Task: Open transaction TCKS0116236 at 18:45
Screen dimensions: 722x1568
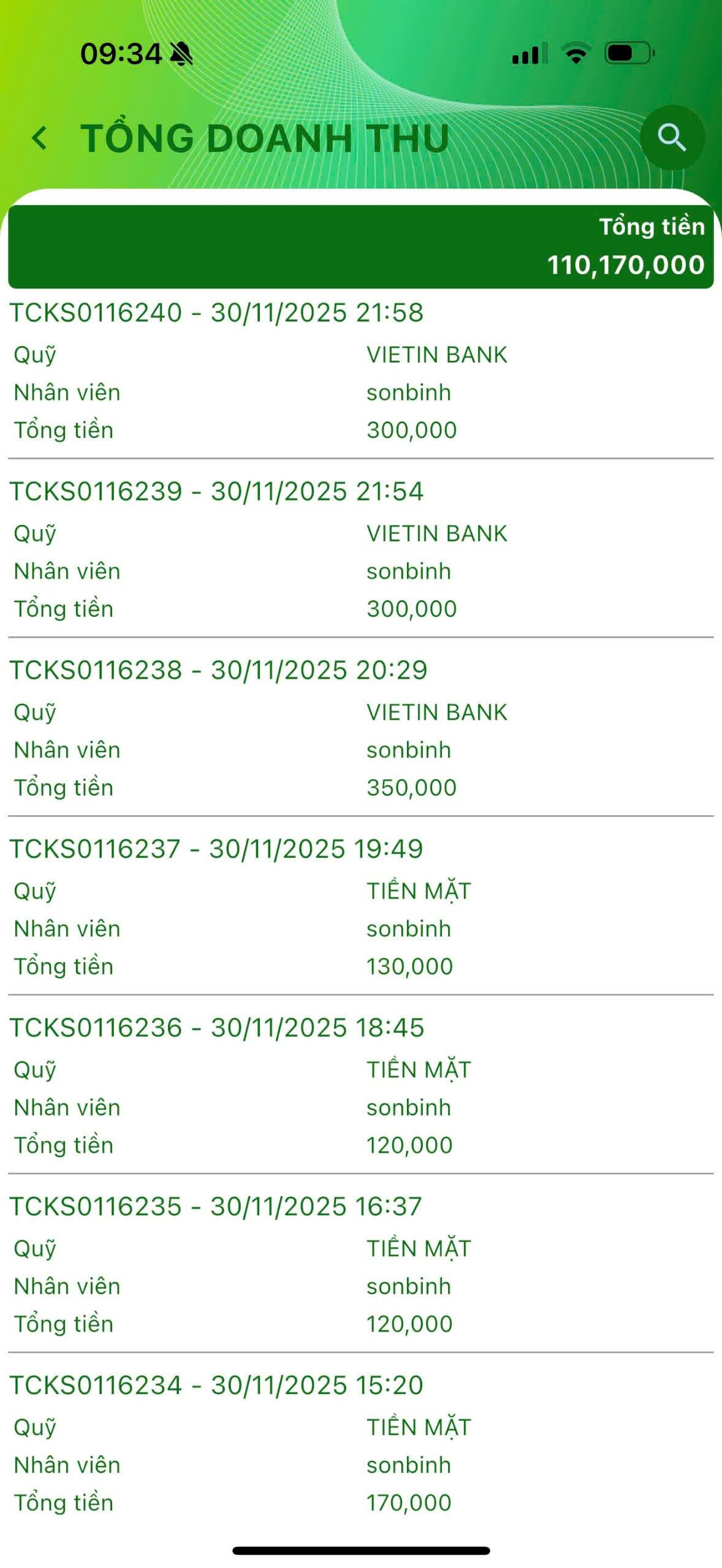Action: pyautogui.click(x=216, y=1028)
